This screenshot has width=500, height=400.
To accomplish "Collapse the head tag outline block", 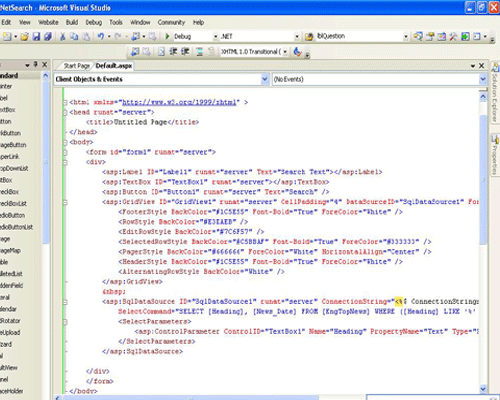I will click(65, 112).
